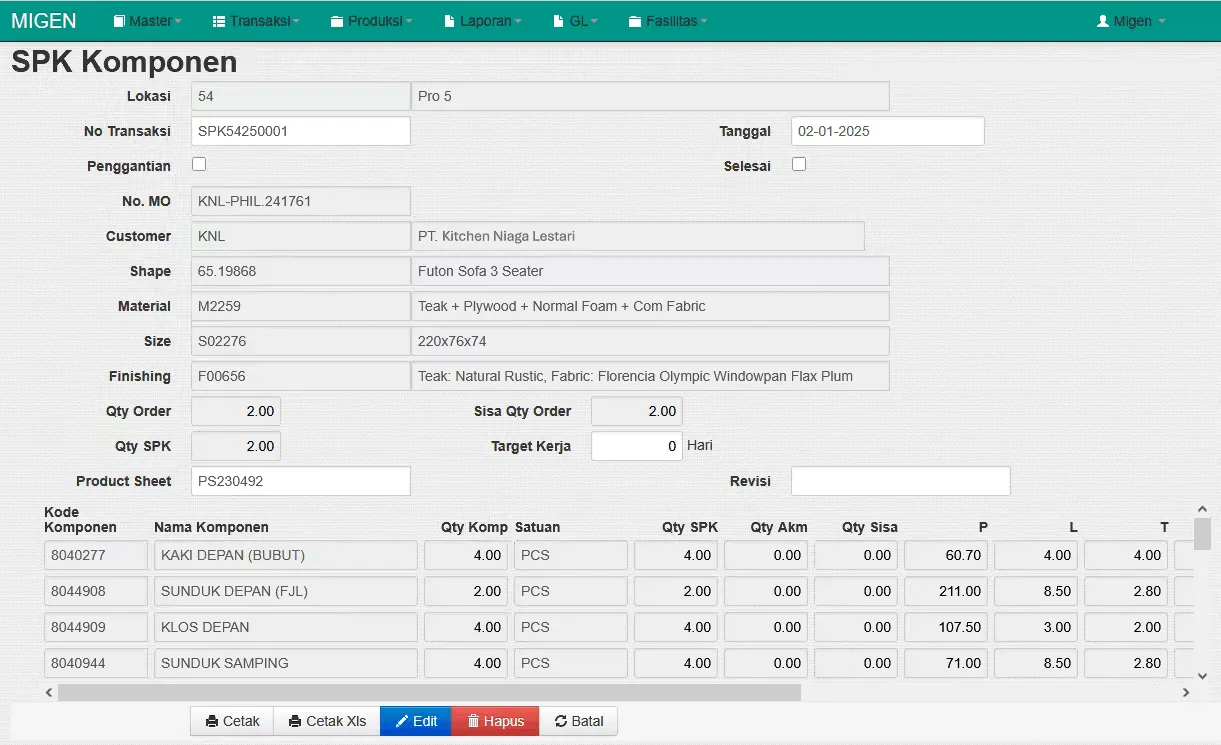Tick the Selesai checkbox
1221x745 pixels.
pos(799,164)
